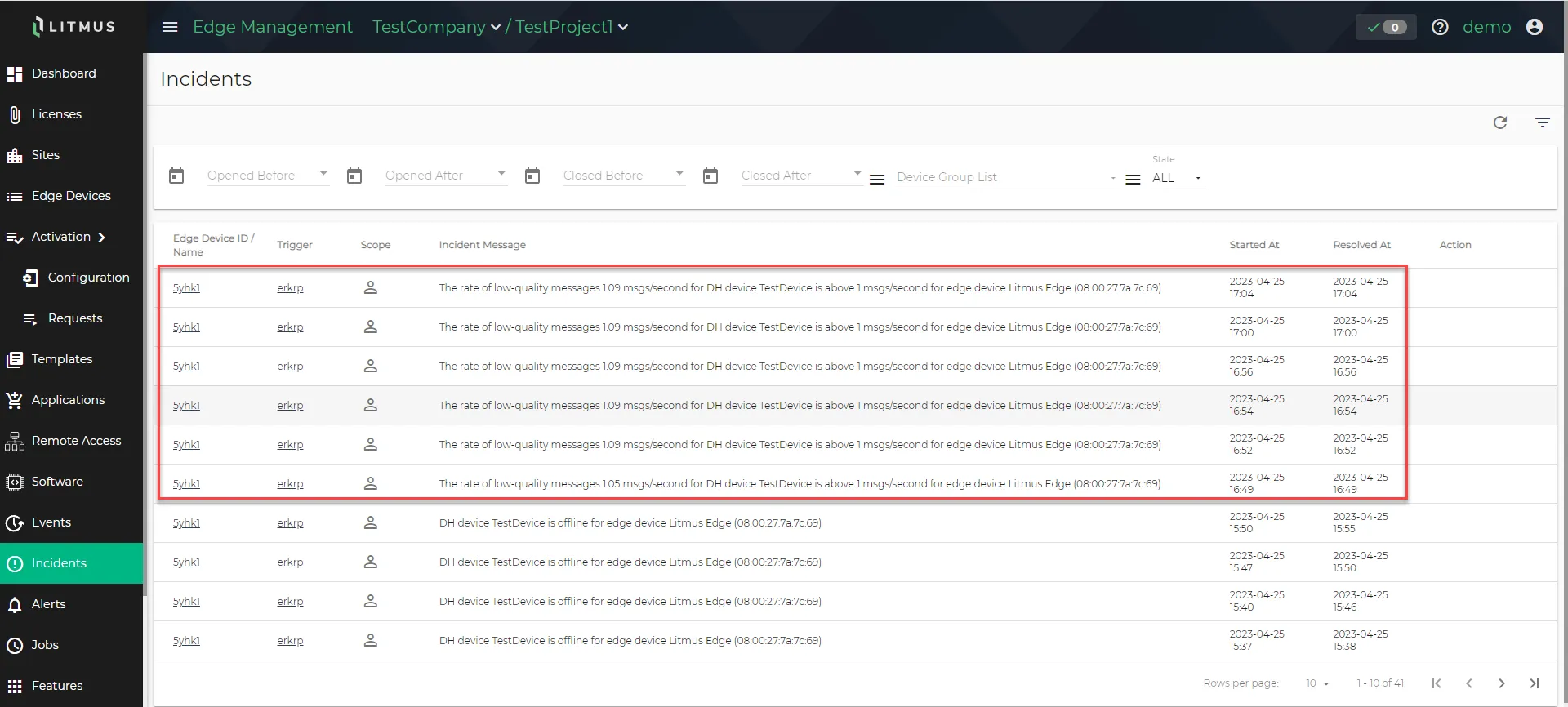1568x707 pixels.
Task: Click list icon beside State field
Action: pyautogui.click(x=1133, y=180)
